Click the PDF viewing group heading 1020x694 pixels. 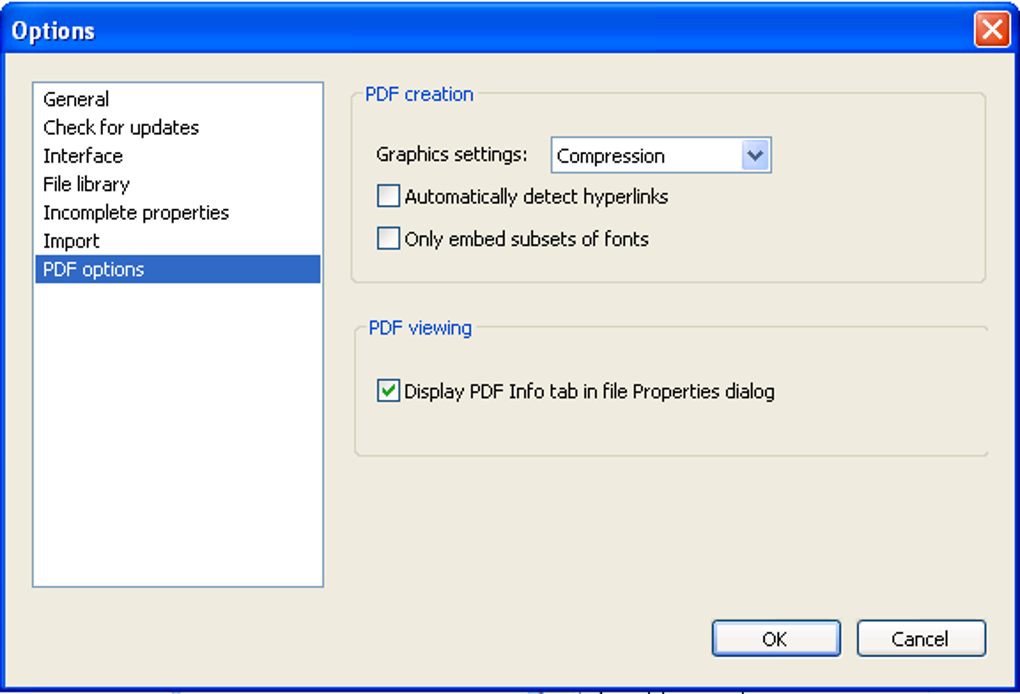click(420, 328)
